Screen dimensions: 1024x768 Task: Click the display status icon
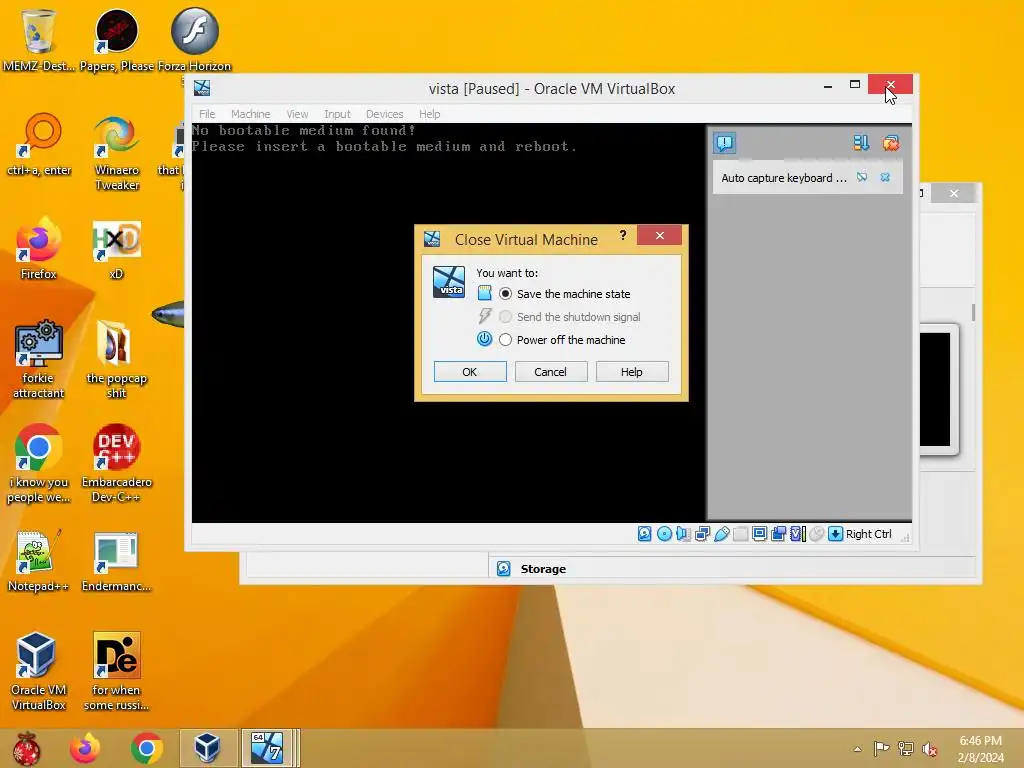760,534
